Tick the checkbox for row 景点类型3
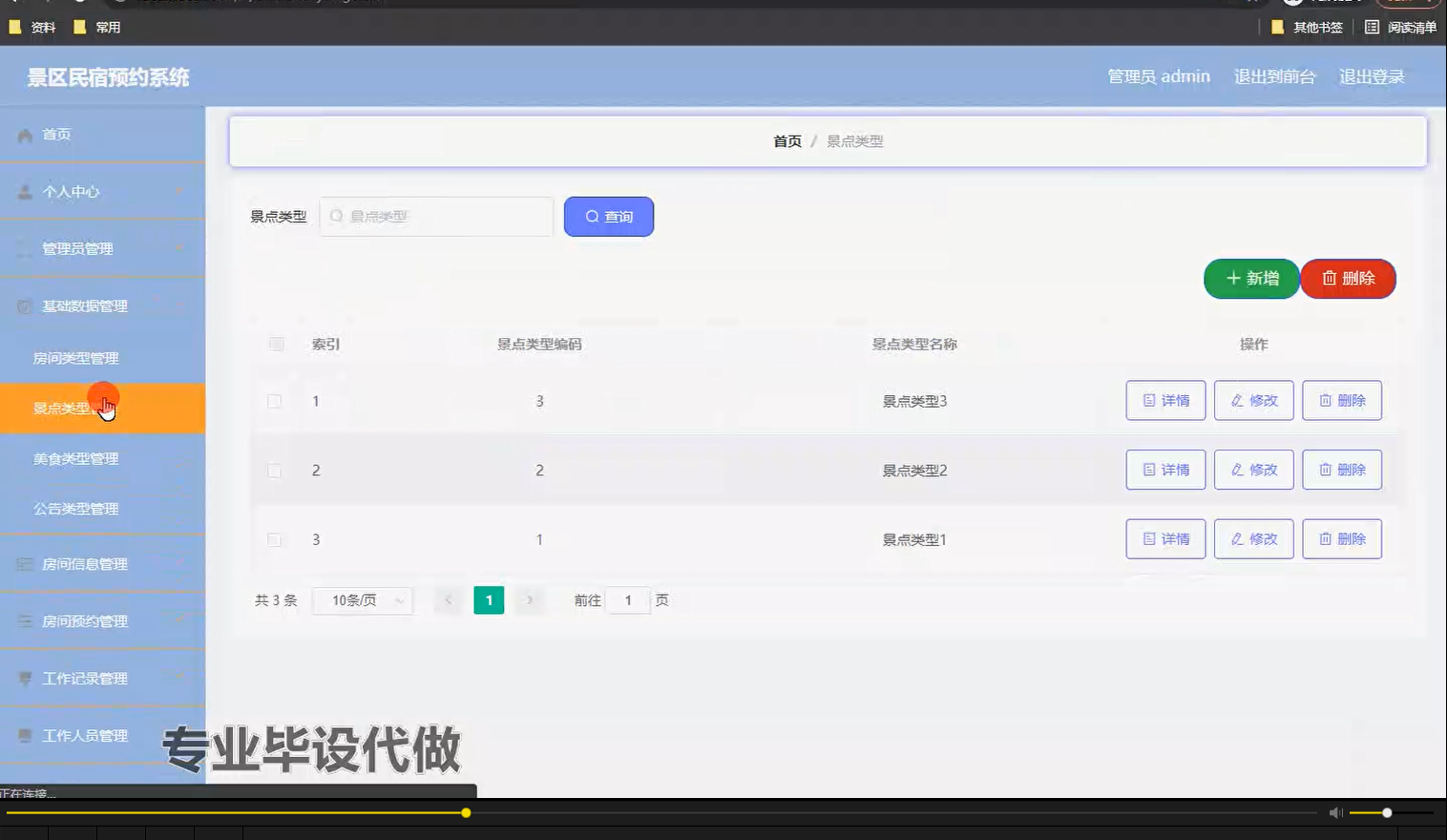 click(x=275, y=401)
